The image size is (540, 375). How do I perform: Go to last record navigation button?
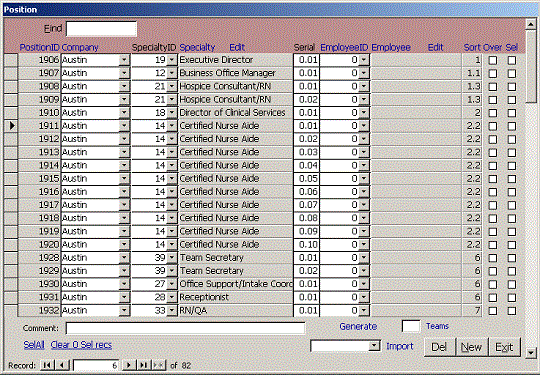[x=144, y=365]
